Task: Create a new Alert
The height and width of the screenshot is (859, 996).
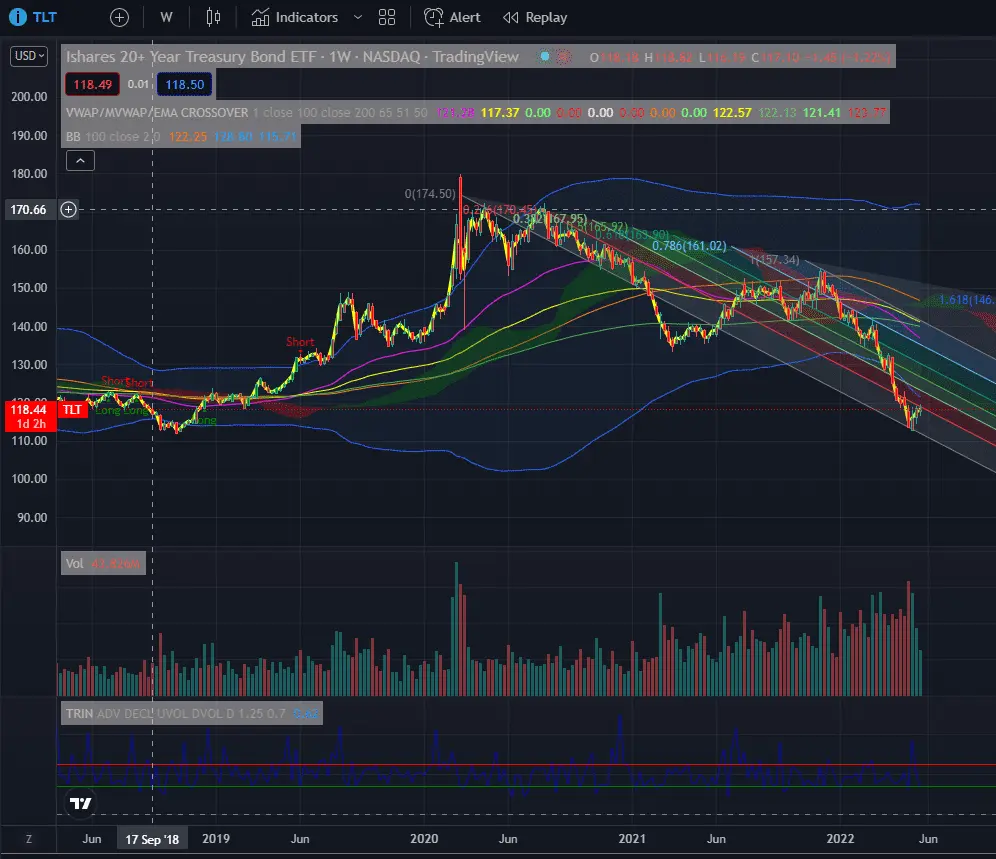Action: (452, 17)
